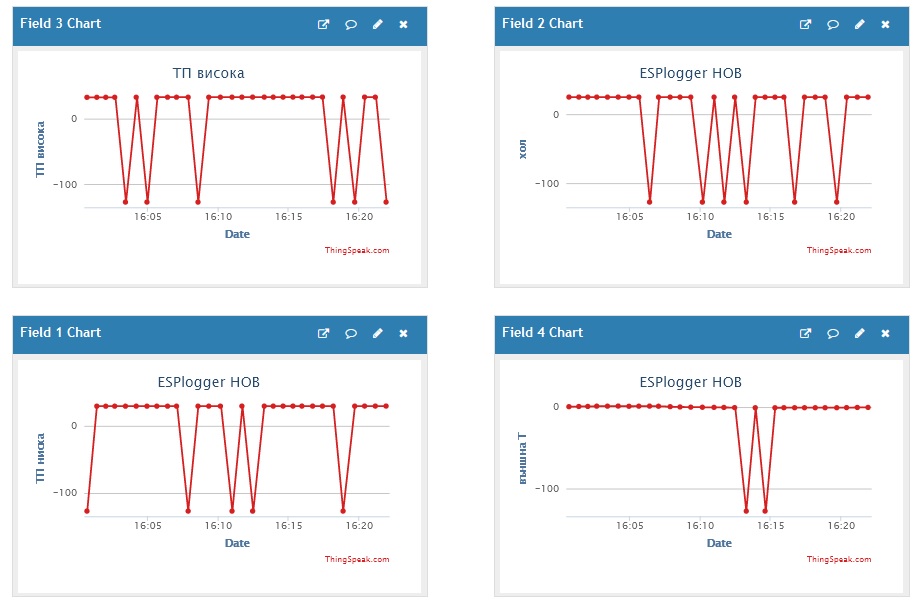The height and width of the screenshot is (606, 914).
Task: Pop out Field 1 Chart externally
Action: click(323, 334)
